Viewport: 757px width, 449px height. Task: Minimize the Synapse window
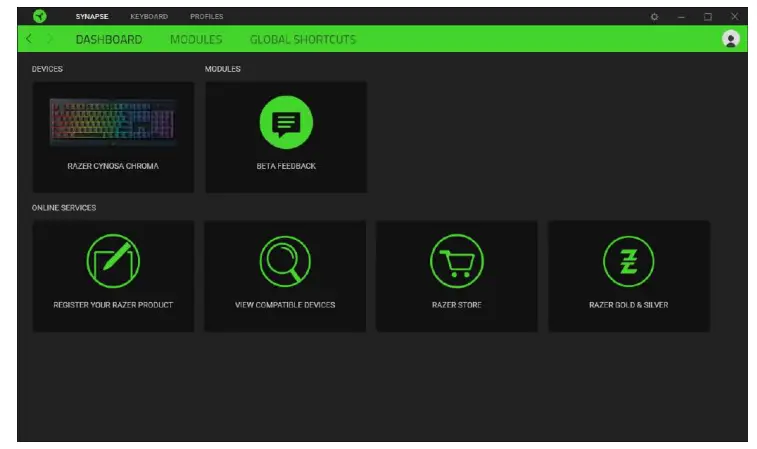[x=681, y=17]
